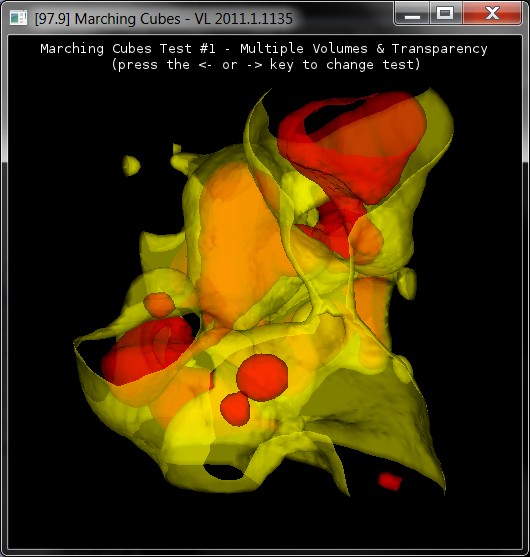Image resolution: width=530 pixels, height=557 pixels.
Task: Close the Marching Cubes window
Action: click(x=492, y=13)
